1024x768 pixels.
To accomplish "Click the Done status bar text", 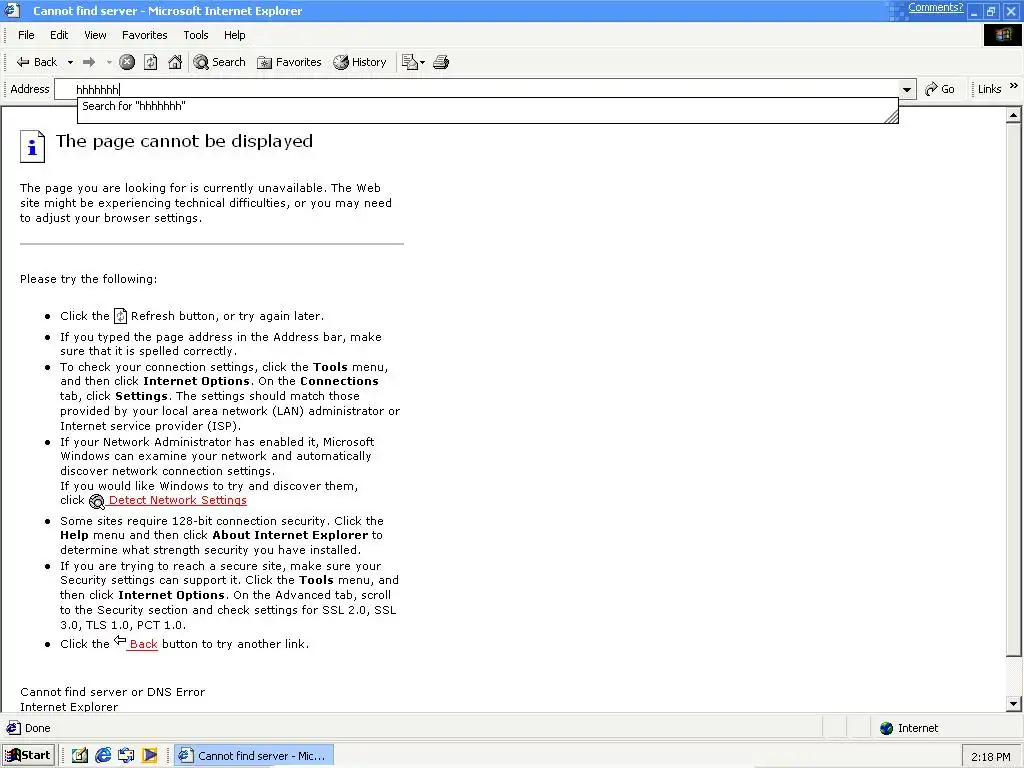I will coord(37,728).
